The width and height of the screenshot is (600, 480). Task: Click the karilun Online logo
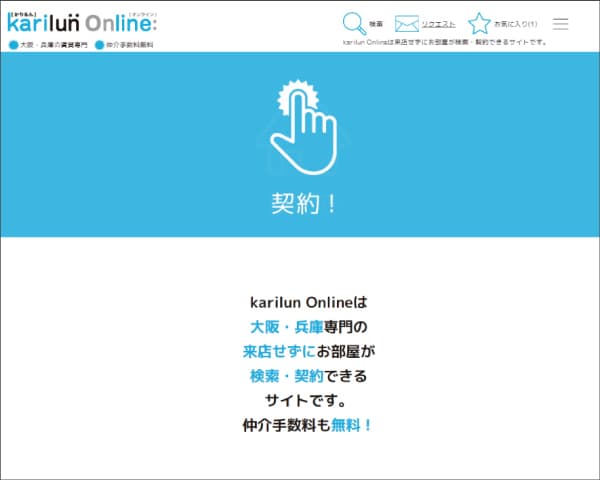coord(82,23)
